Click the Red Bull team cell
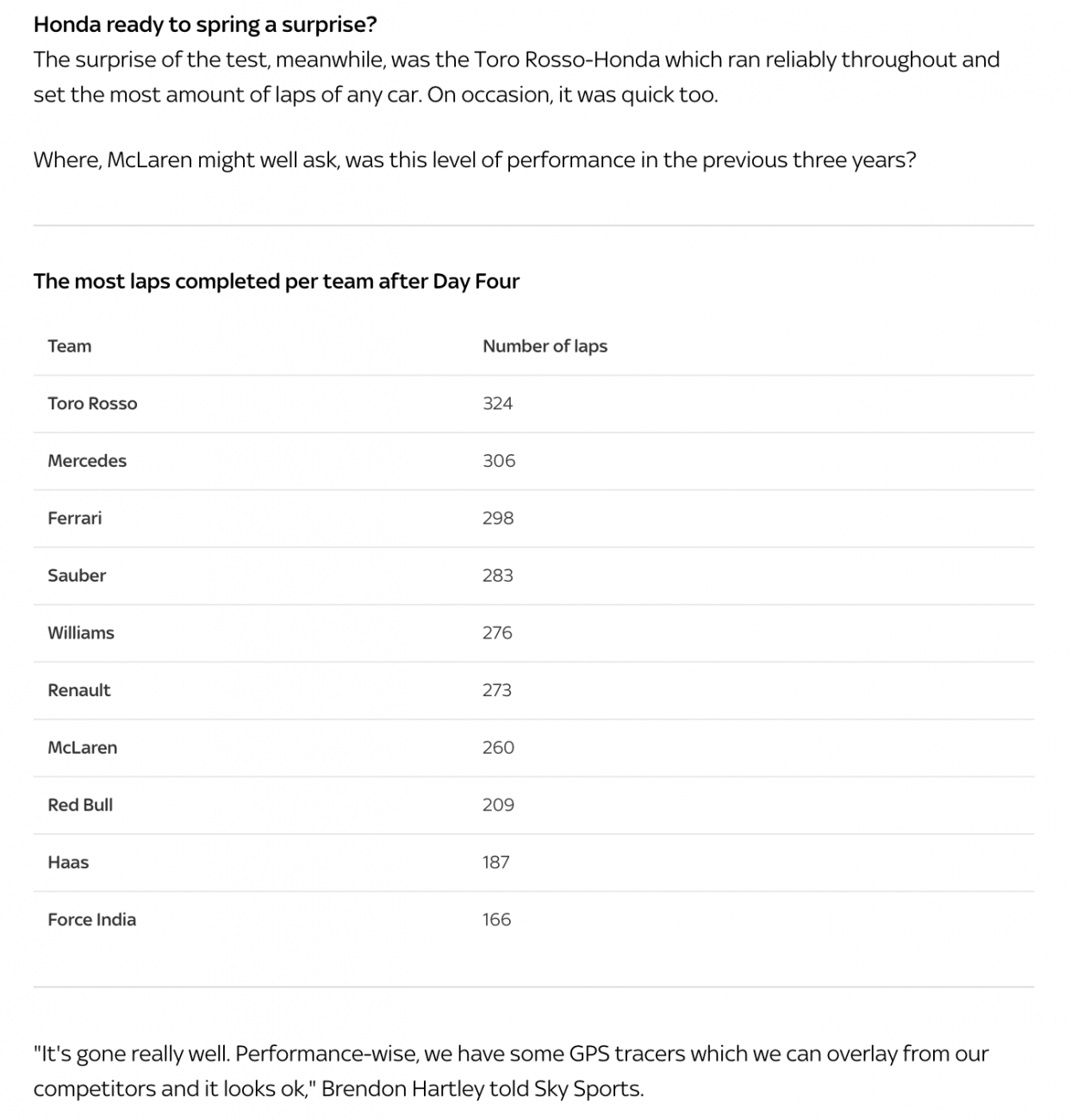The width and height of the screenshot is (1071, 1120). click(80, 805)
